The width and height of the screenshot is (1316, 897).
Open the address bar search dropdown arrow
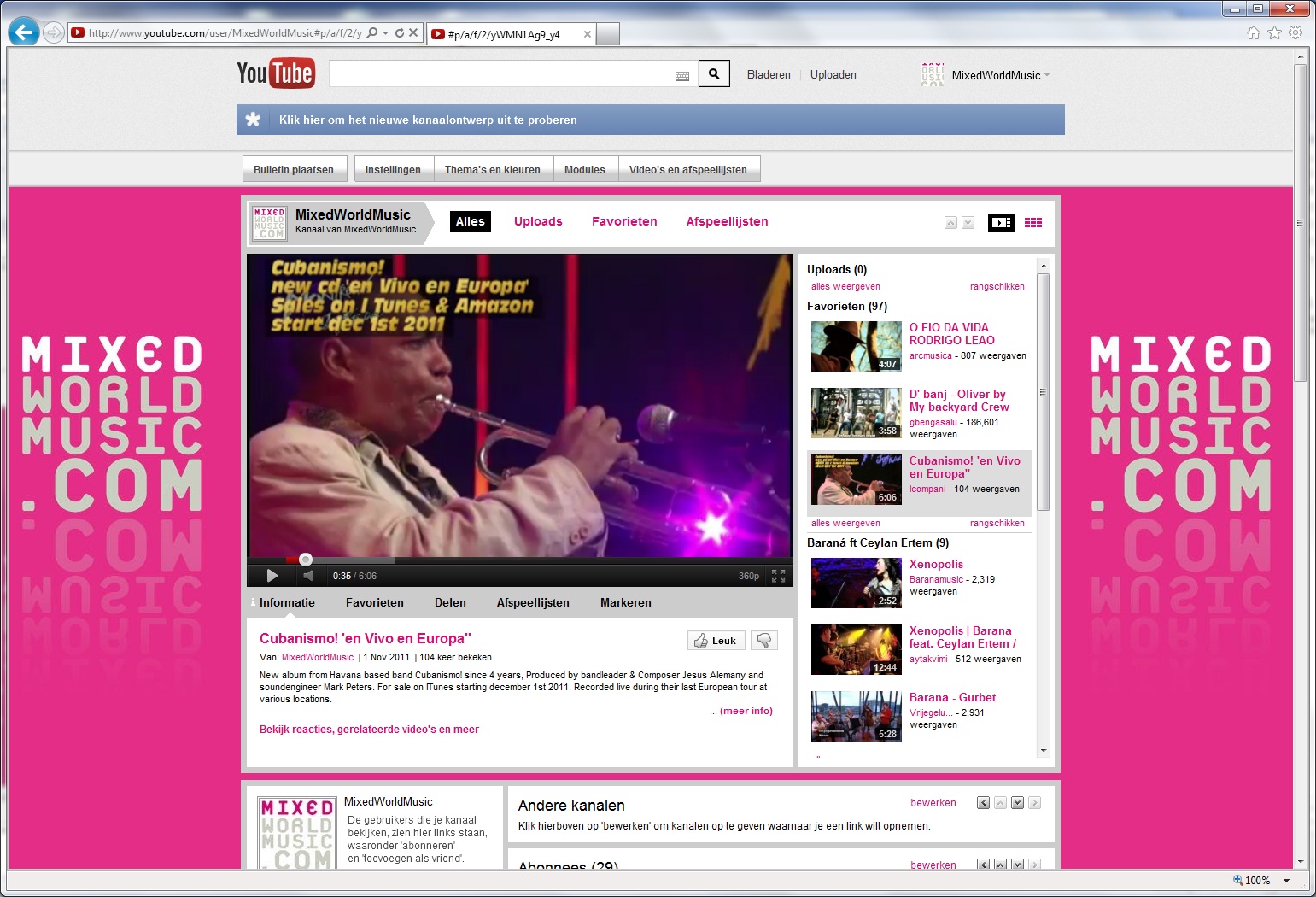point(385,32)
